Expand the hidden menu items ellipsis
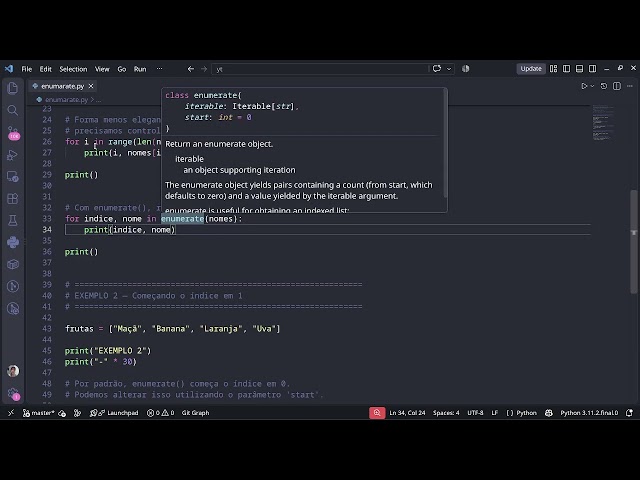The image size is (640, 480). [160, 69]
